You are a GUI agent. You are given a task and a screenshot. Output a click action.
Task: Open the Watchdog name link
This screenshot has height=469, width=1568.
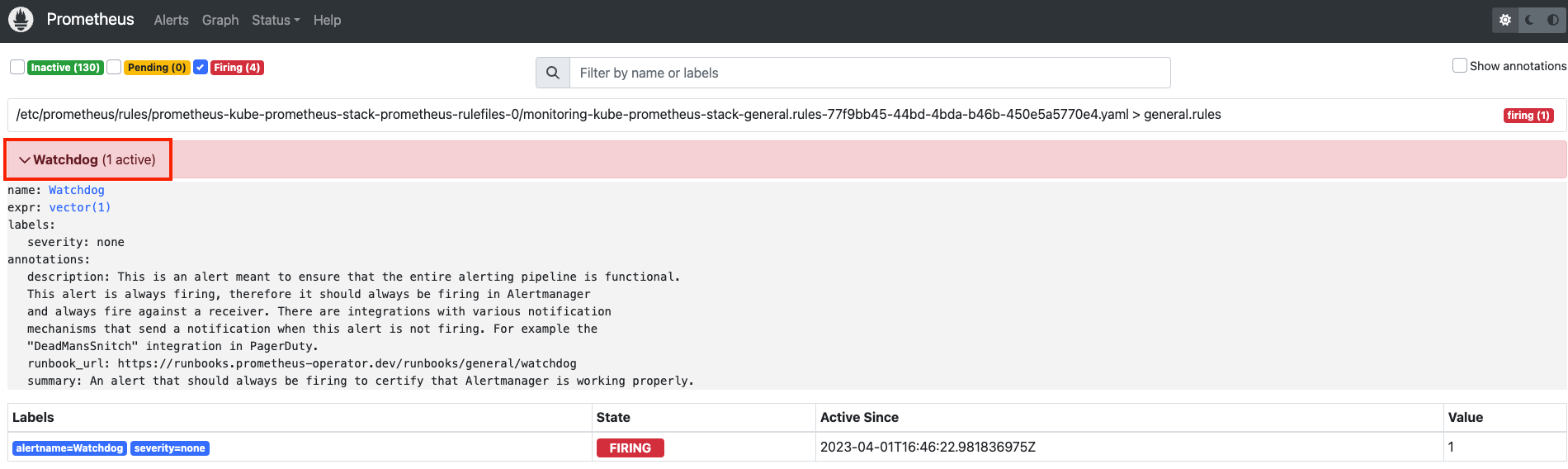click(x=77, y=190)
